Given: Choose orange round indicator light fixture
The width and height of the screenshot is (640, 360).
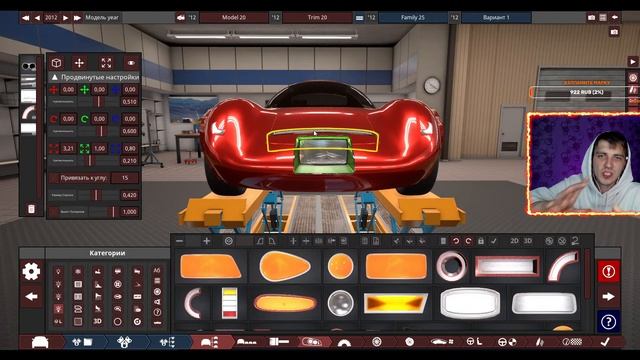Looking at the screenshot, I should (x=340, y=266).
